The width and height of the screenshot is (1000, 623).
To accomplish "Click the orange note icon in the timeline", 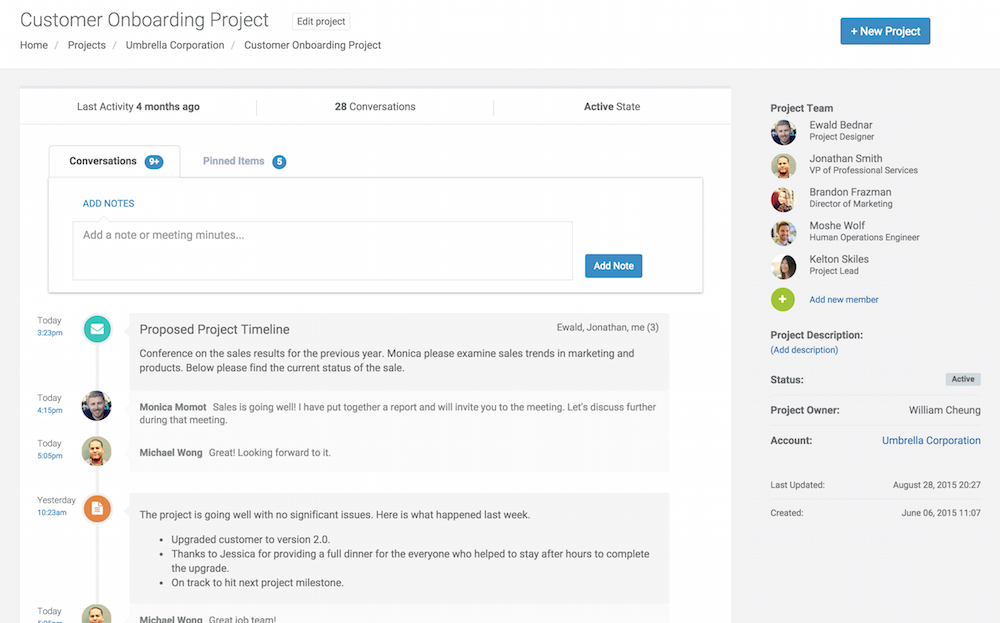I will pos(96,508).
